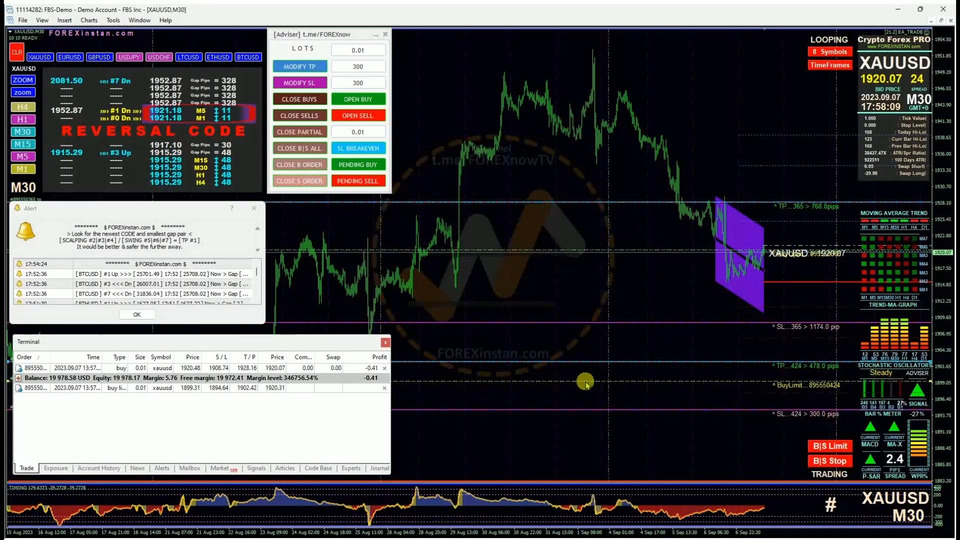The image size is (960, 540).
Task: Click the red CLR button
Action: coord(17,53)
